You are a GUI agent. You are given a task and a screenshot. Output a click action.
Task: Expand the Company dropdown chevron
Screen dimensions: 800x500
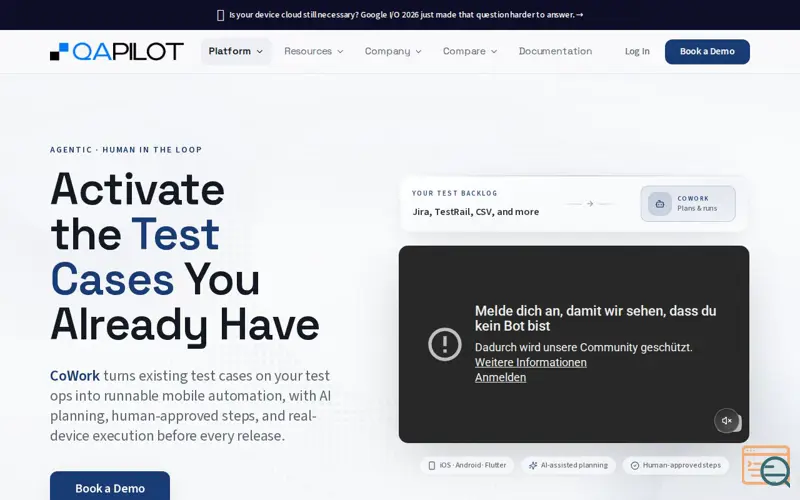[x=418, y=52]
